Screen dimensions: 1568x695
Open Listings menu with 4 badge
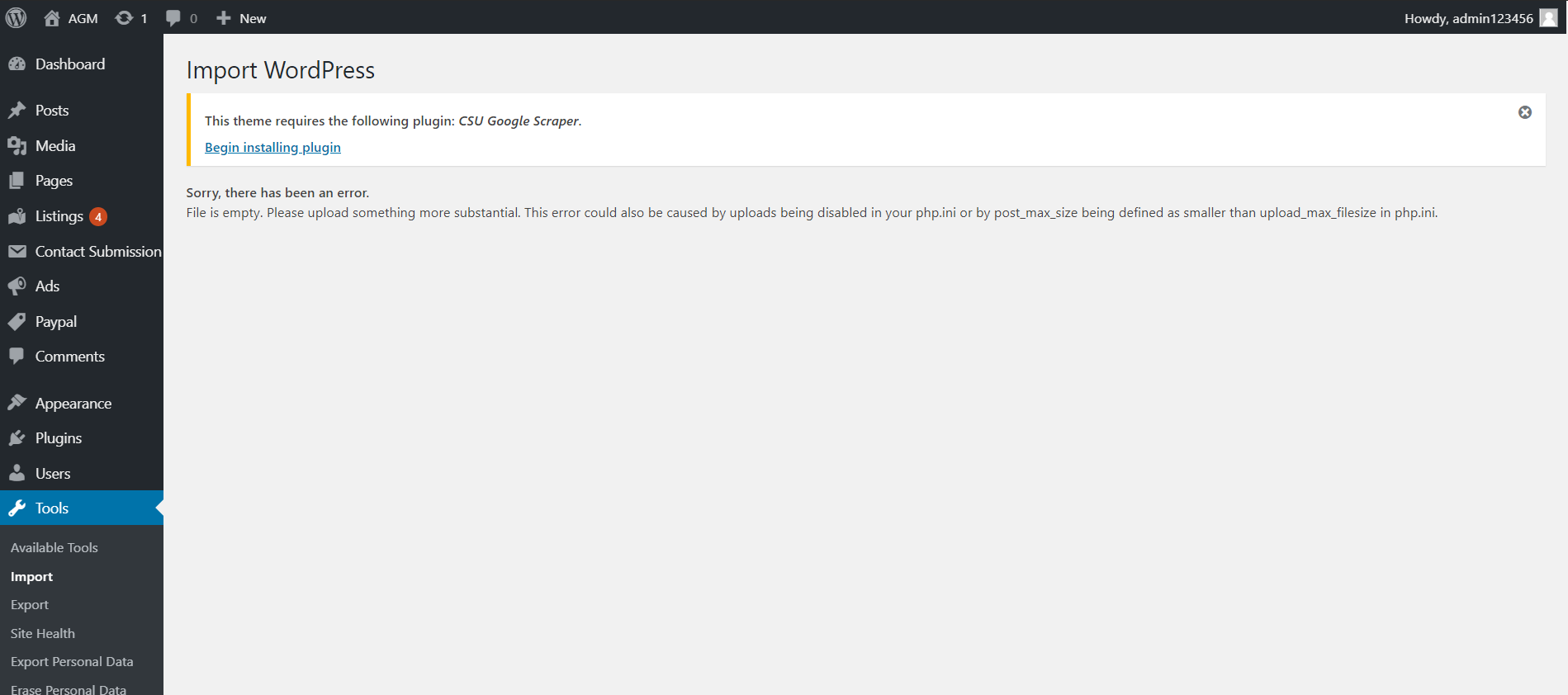pyautogui.click(x=82, y=216)
